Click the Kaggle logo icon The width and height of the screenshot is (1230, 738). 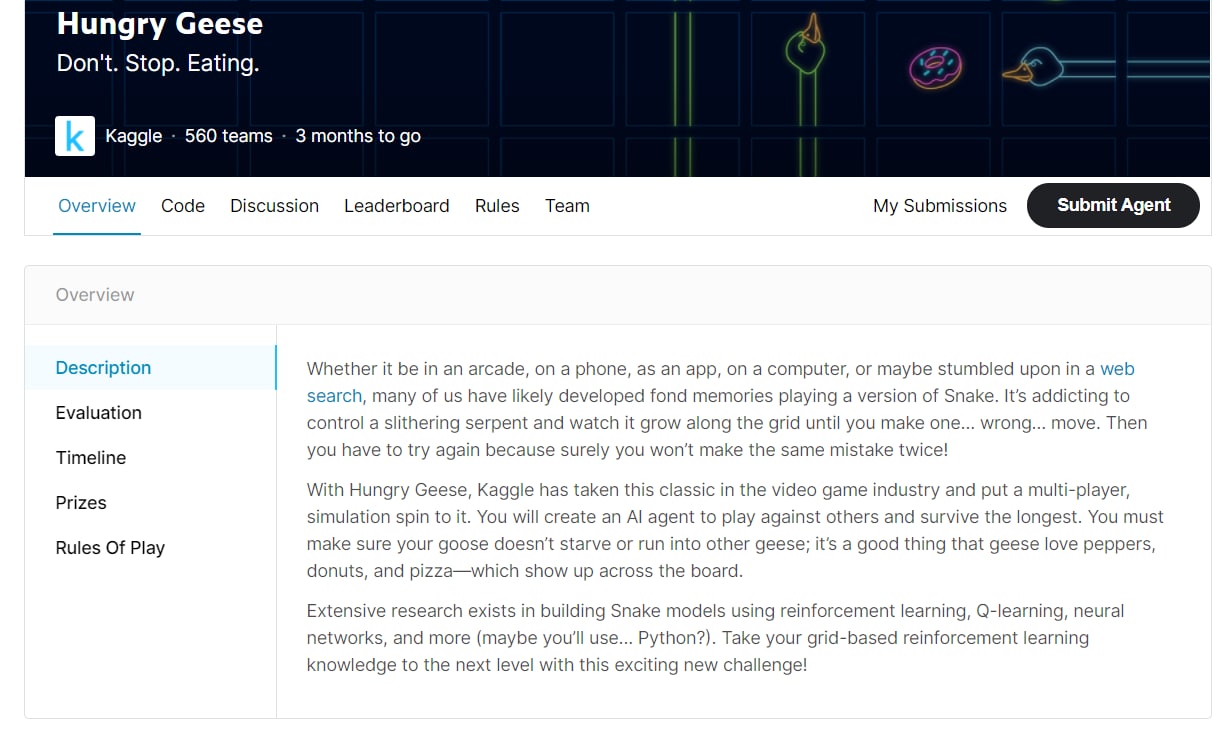pos(75,136)
